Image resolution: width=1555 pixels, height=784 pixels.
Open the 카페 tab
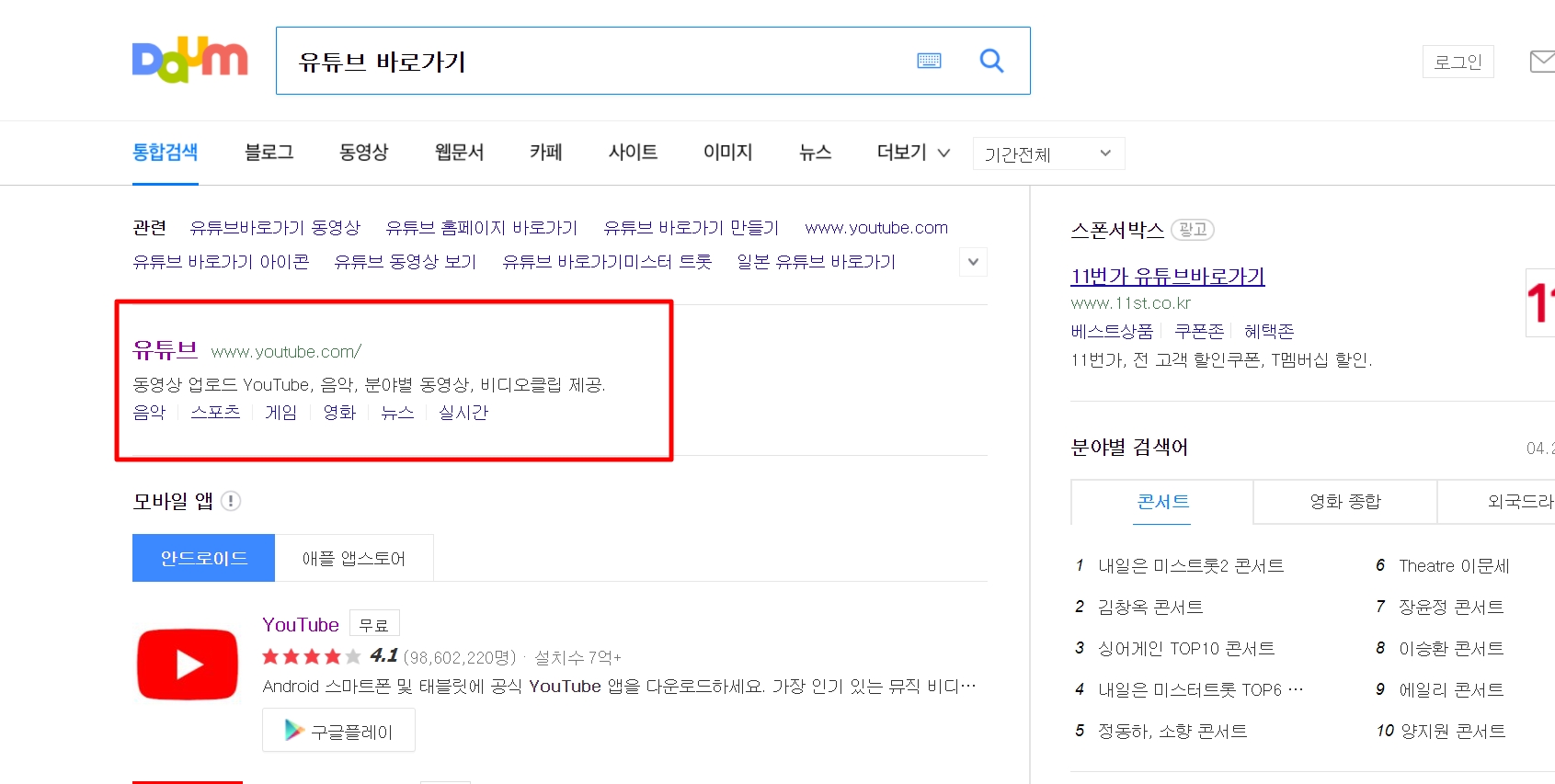coord(545,153)
